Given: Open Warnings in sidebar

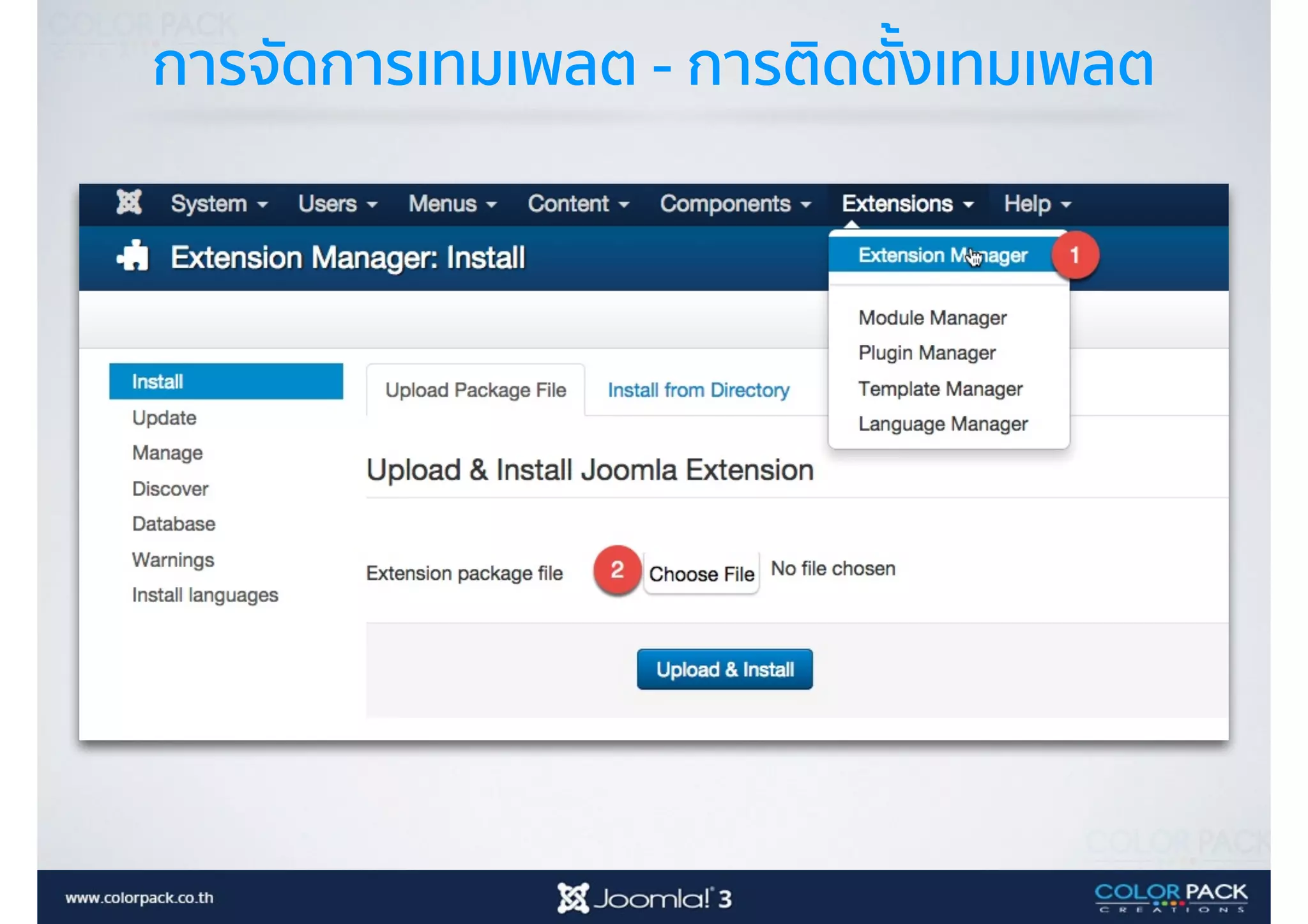Looking at the screenshot, I should [x=173, y=559].
